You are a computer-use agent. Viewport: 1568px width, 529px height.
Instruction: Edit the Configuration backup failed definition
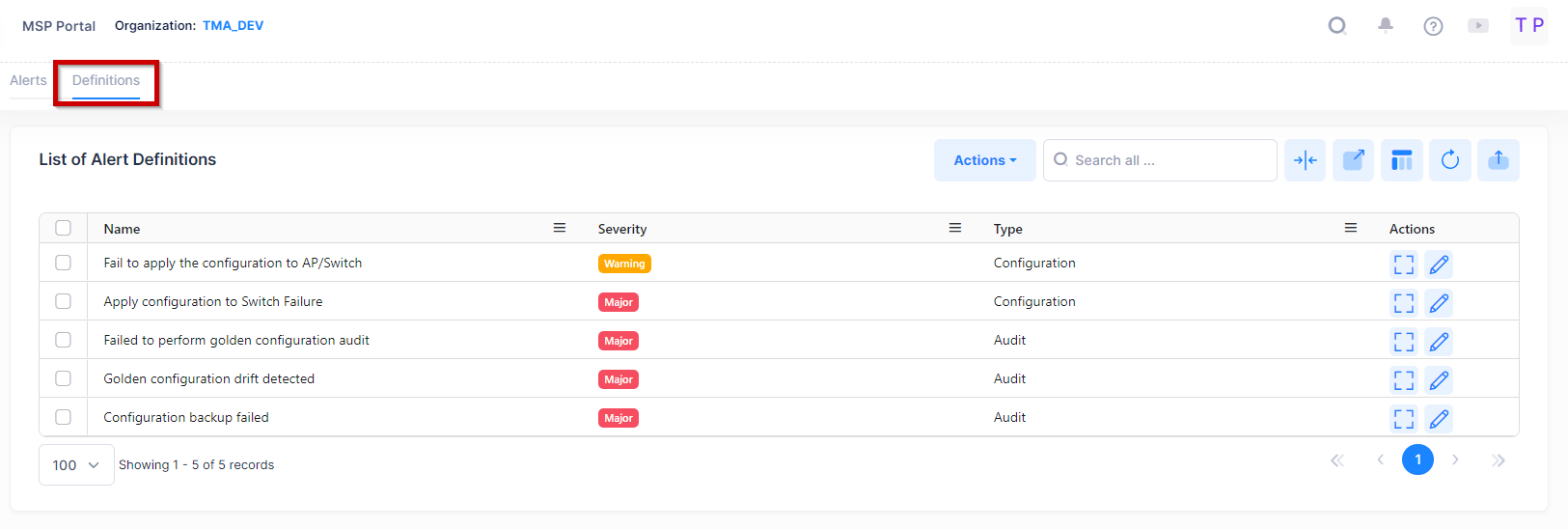click(x=1438, y=419)
